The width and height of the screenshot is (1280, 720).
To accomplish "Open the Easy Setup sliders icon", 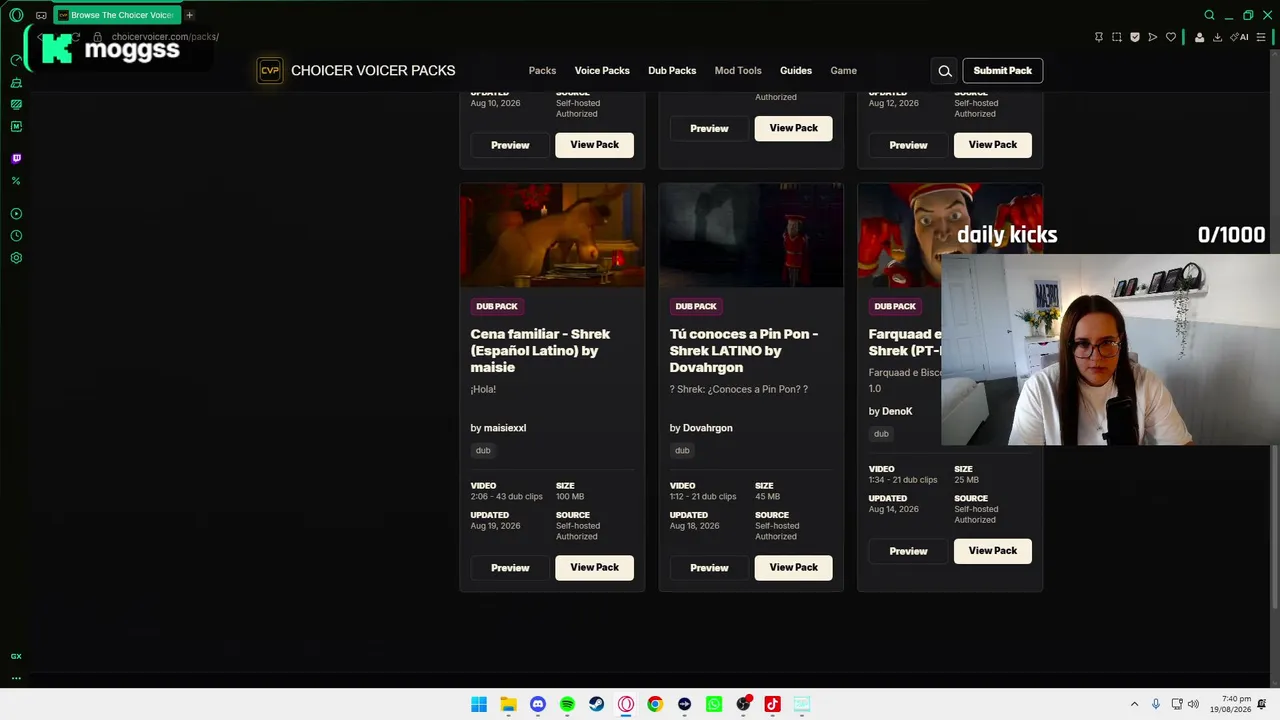I will 1261,37.
